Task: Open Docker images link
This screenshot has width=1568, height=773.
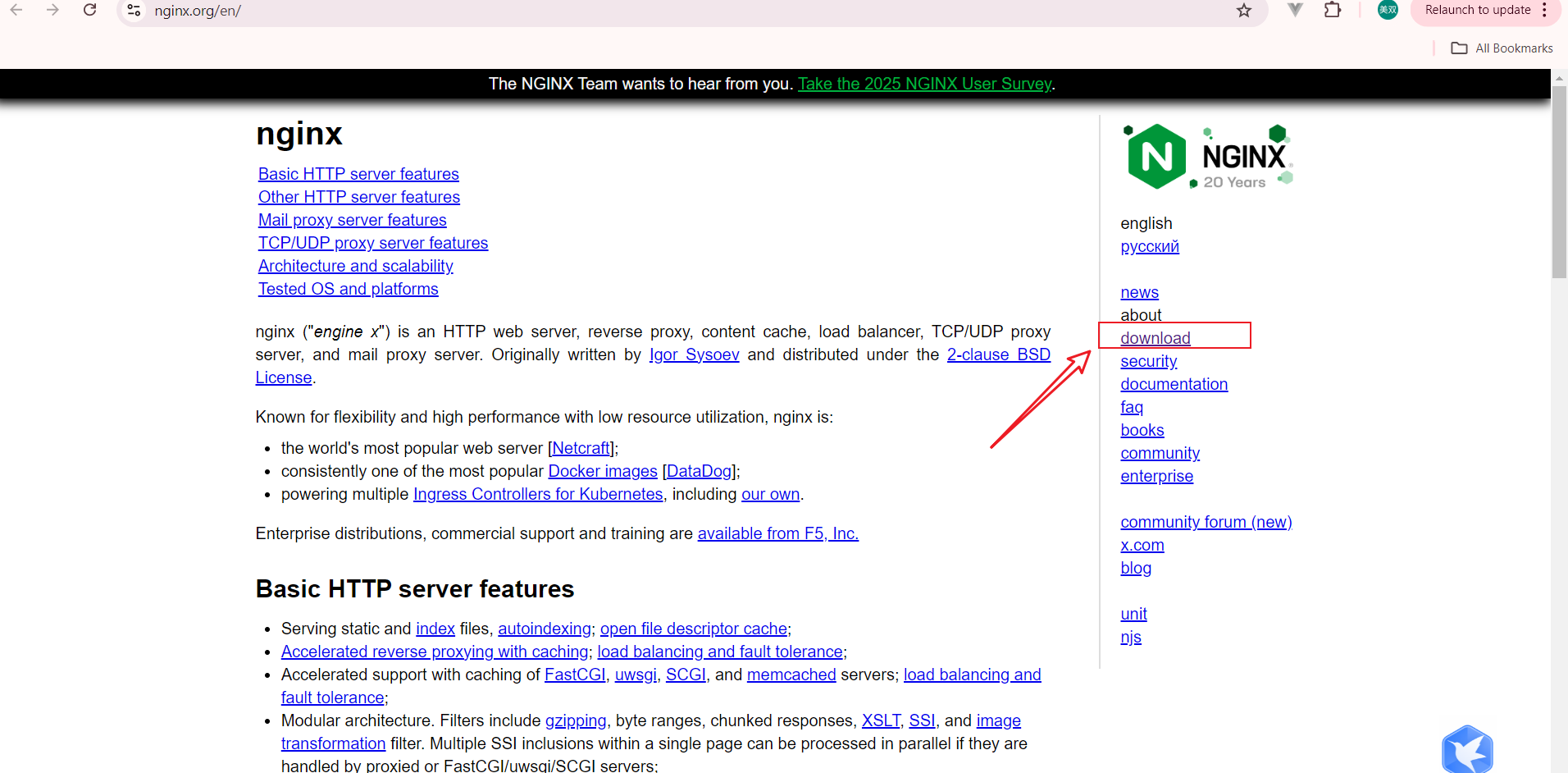Action: pos(603,471)
